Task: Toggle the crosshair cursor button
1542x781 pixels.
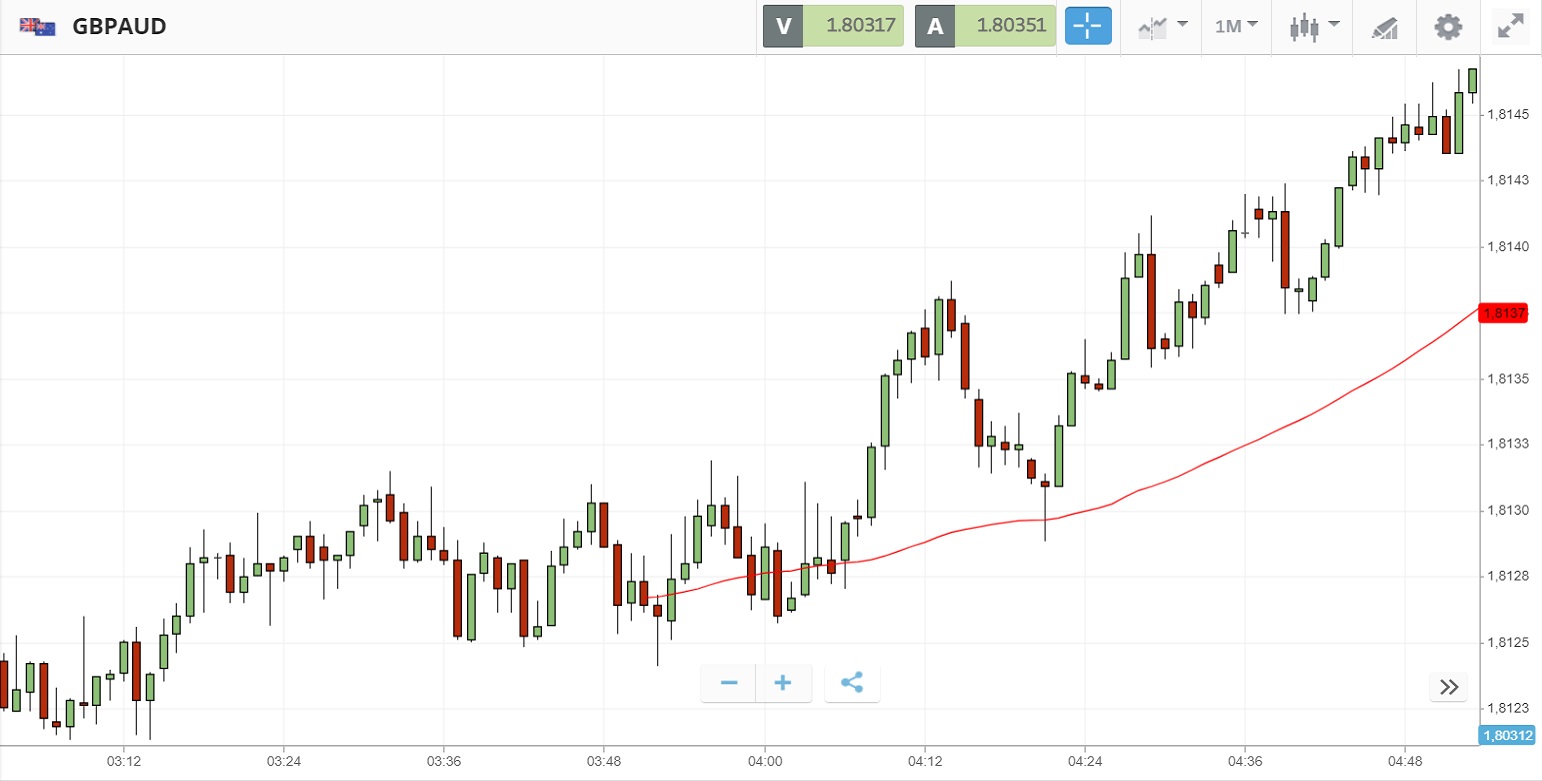Action: 1088,26
